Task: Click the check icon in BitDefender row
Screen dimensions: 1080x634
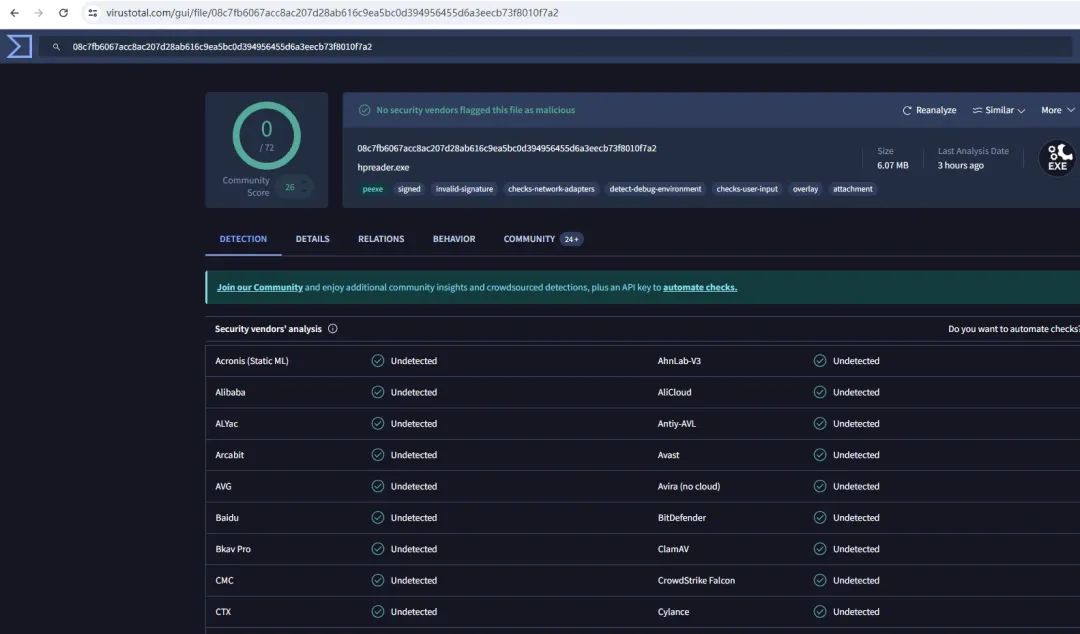Action: point(820,518)
